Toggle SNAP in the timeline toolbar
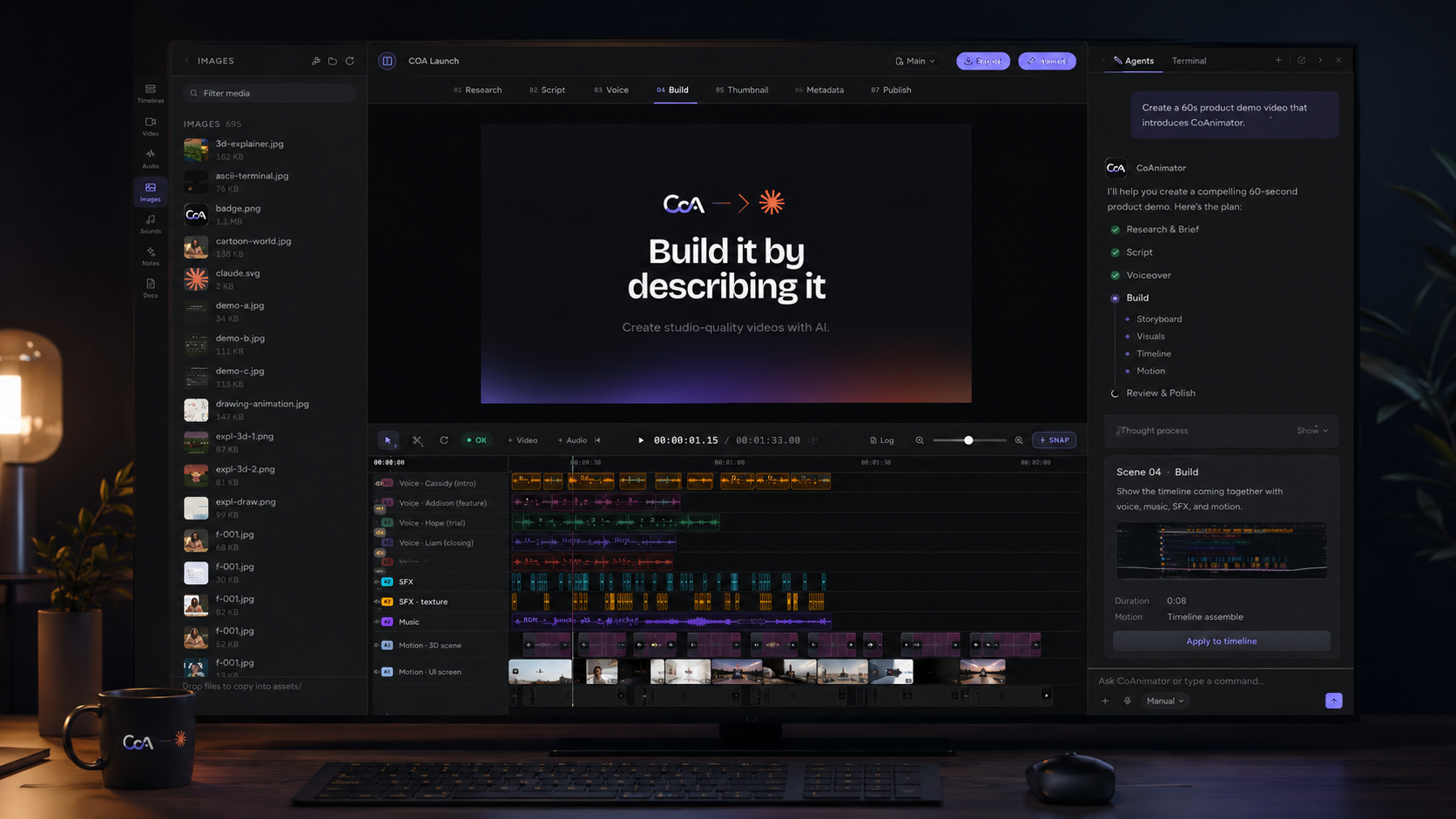The height and width of the screenshot is (819, 1456). tap(1054, 440)
